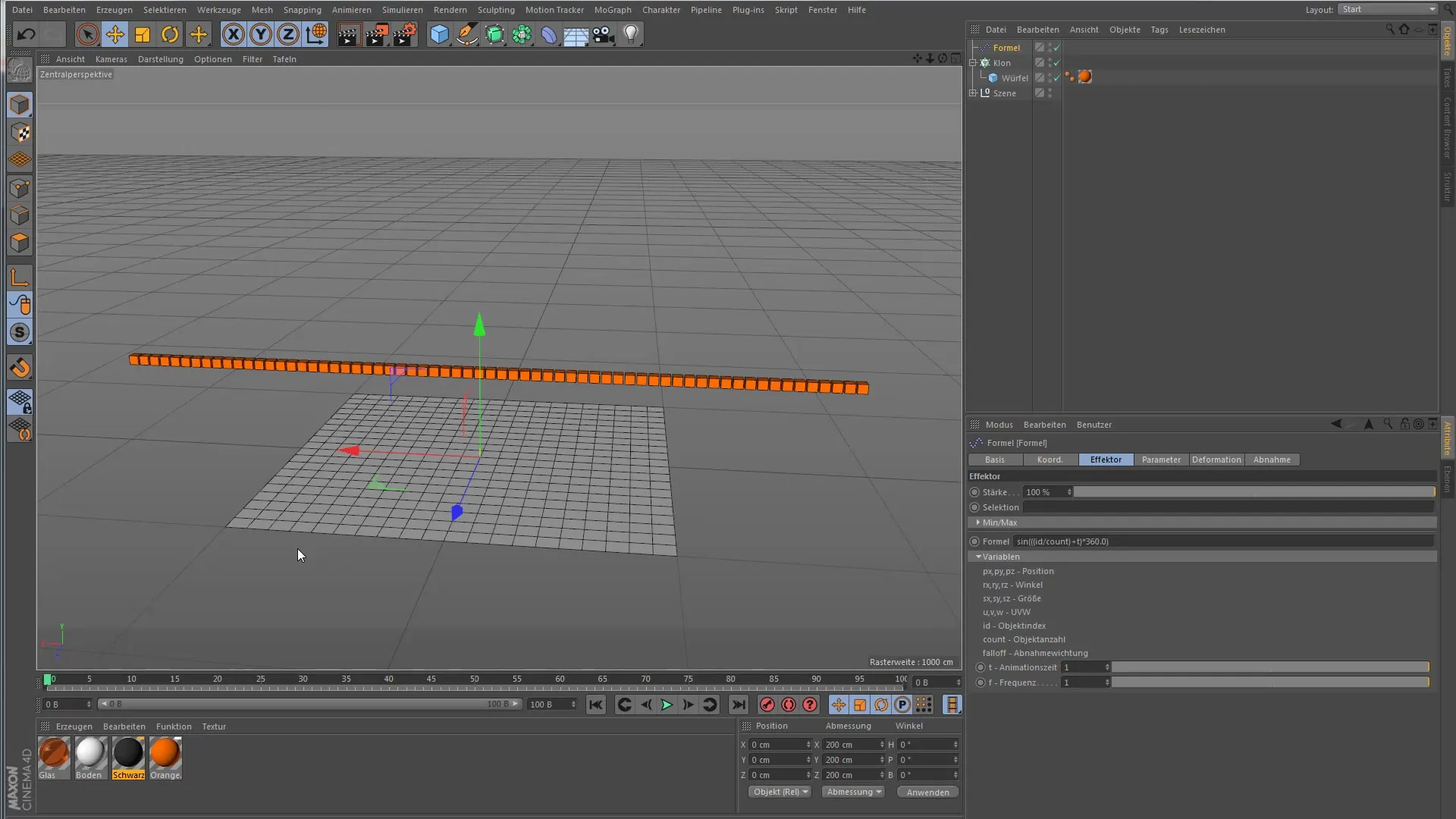
Task: Open the Basis tab
Action: pos(995,460)
